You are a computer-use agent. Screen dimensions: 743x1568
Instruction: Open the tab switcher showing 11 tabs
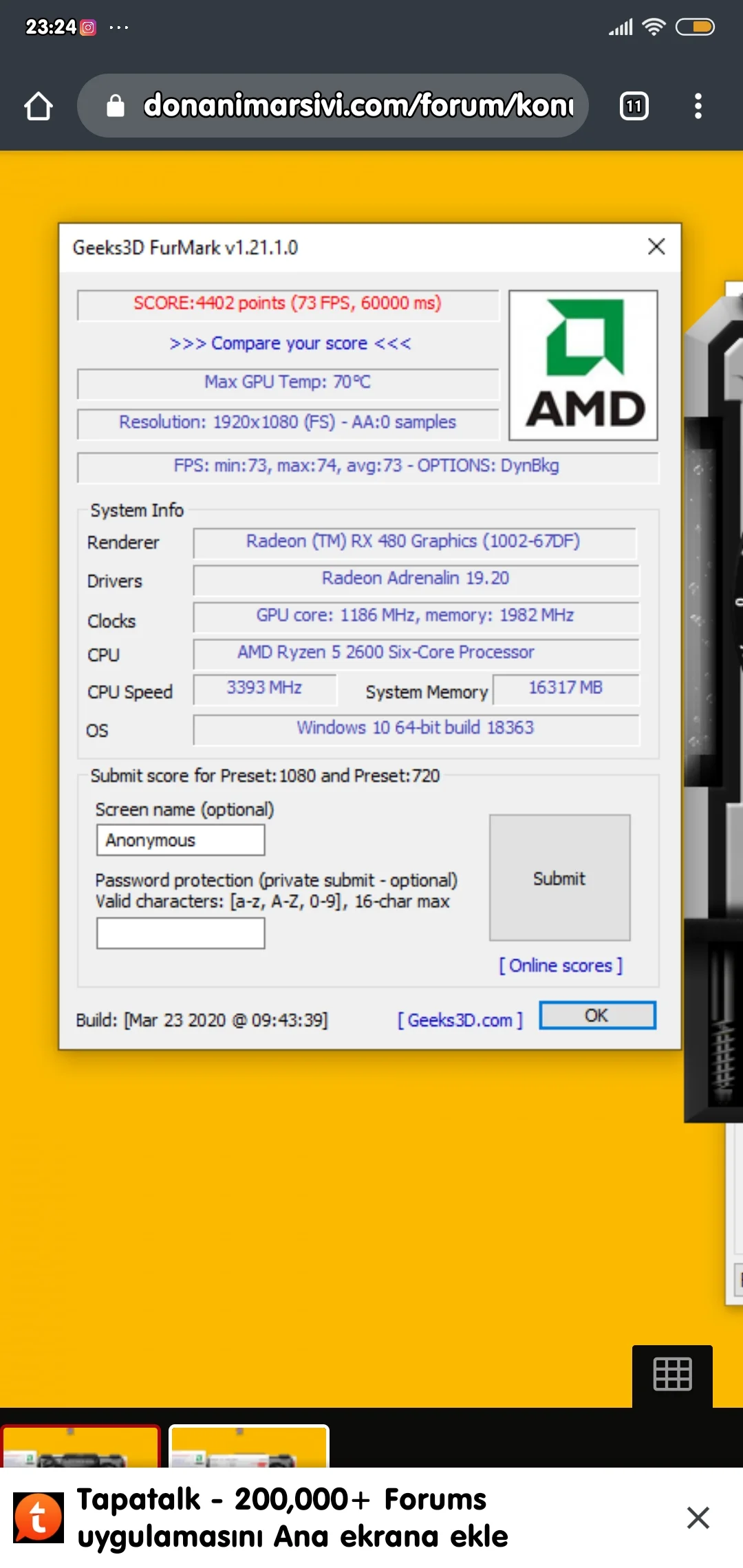click(x=634, y=106)
